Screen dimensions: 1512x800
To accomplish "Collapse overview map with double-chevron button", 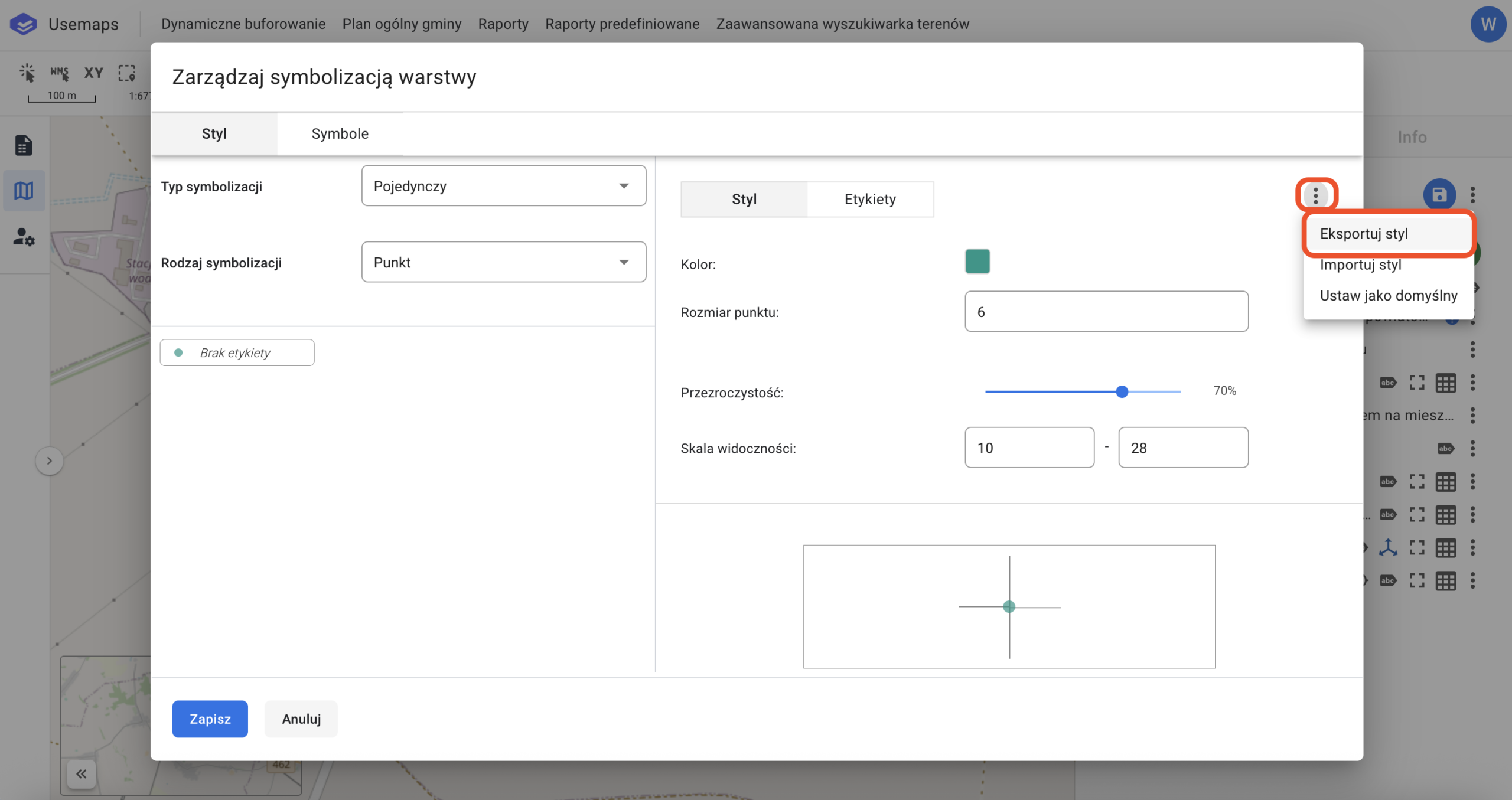I will tap(82, 773).
